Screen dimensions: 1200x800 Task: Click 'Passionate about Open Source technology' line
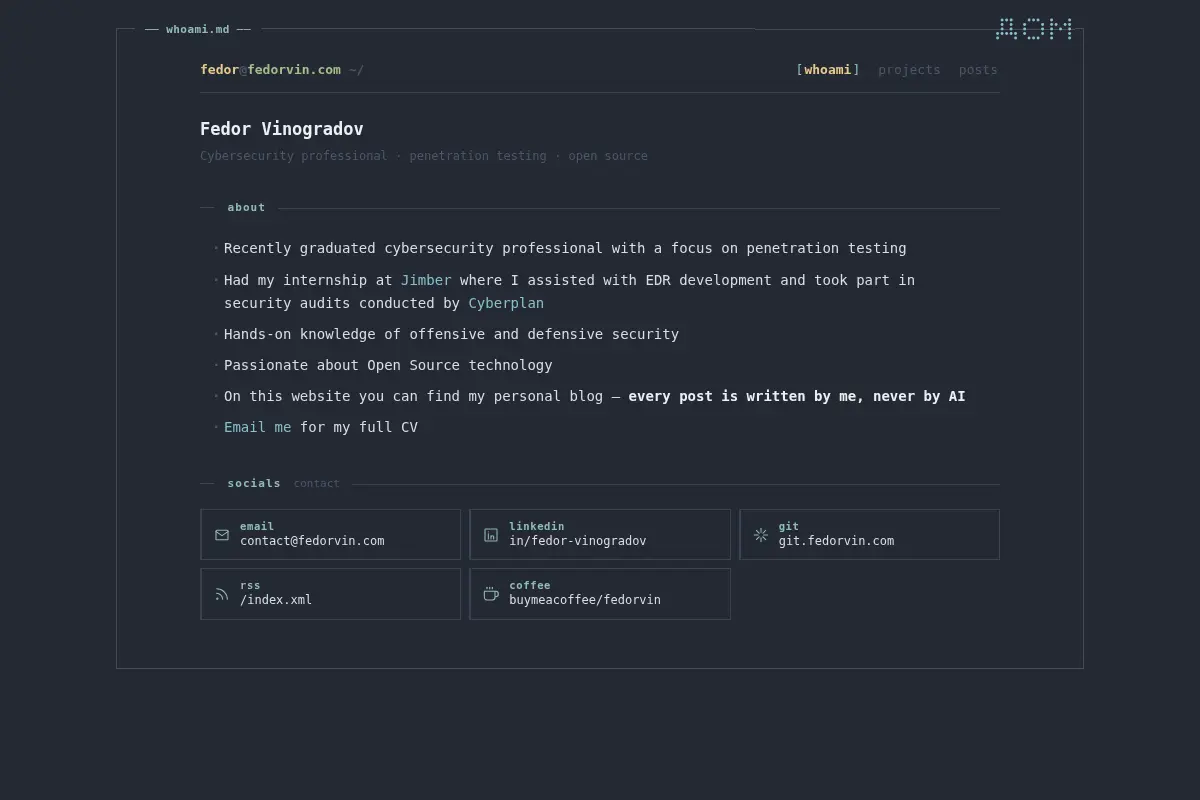pos(388,365)
